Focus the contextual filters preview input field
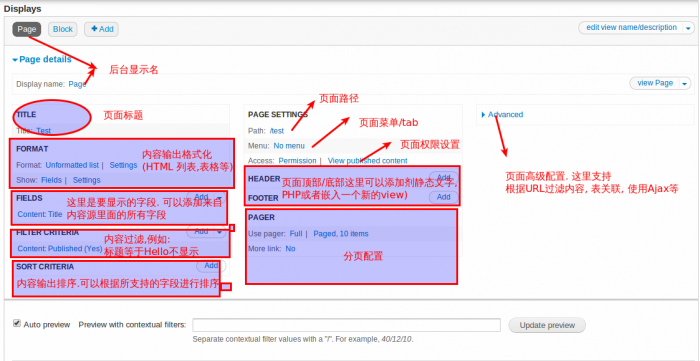This screenshot has width=700, height=361. pos(346,325)
